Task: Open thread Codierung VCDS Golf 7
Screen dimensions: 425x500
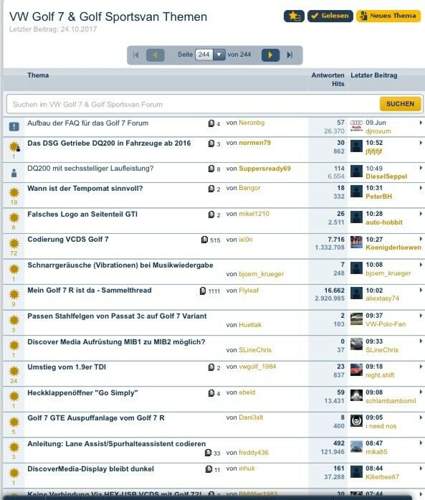Action: 68,239
